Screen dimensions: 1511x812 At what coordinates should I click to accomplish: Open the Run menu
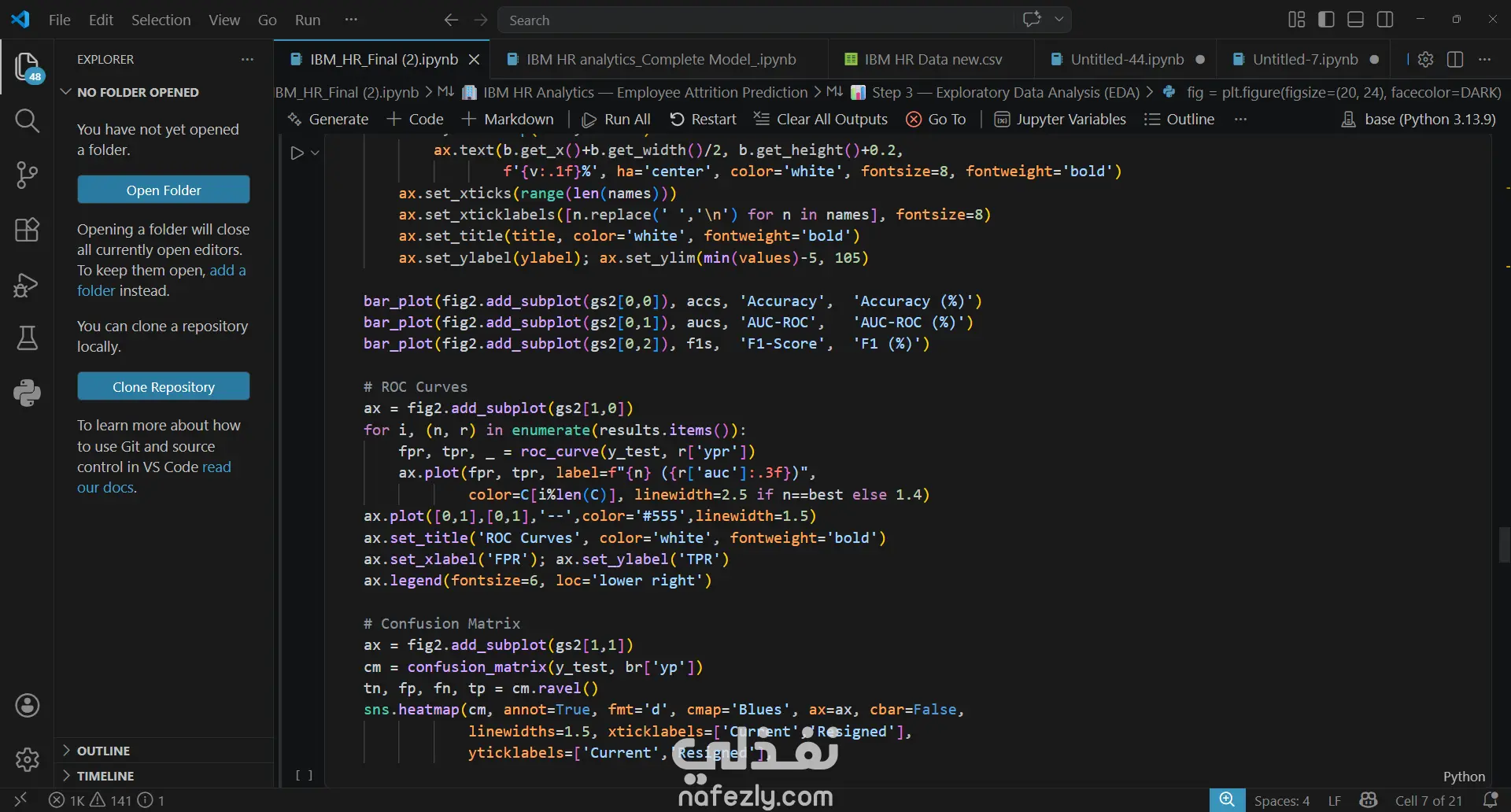[x=308, y=20]
